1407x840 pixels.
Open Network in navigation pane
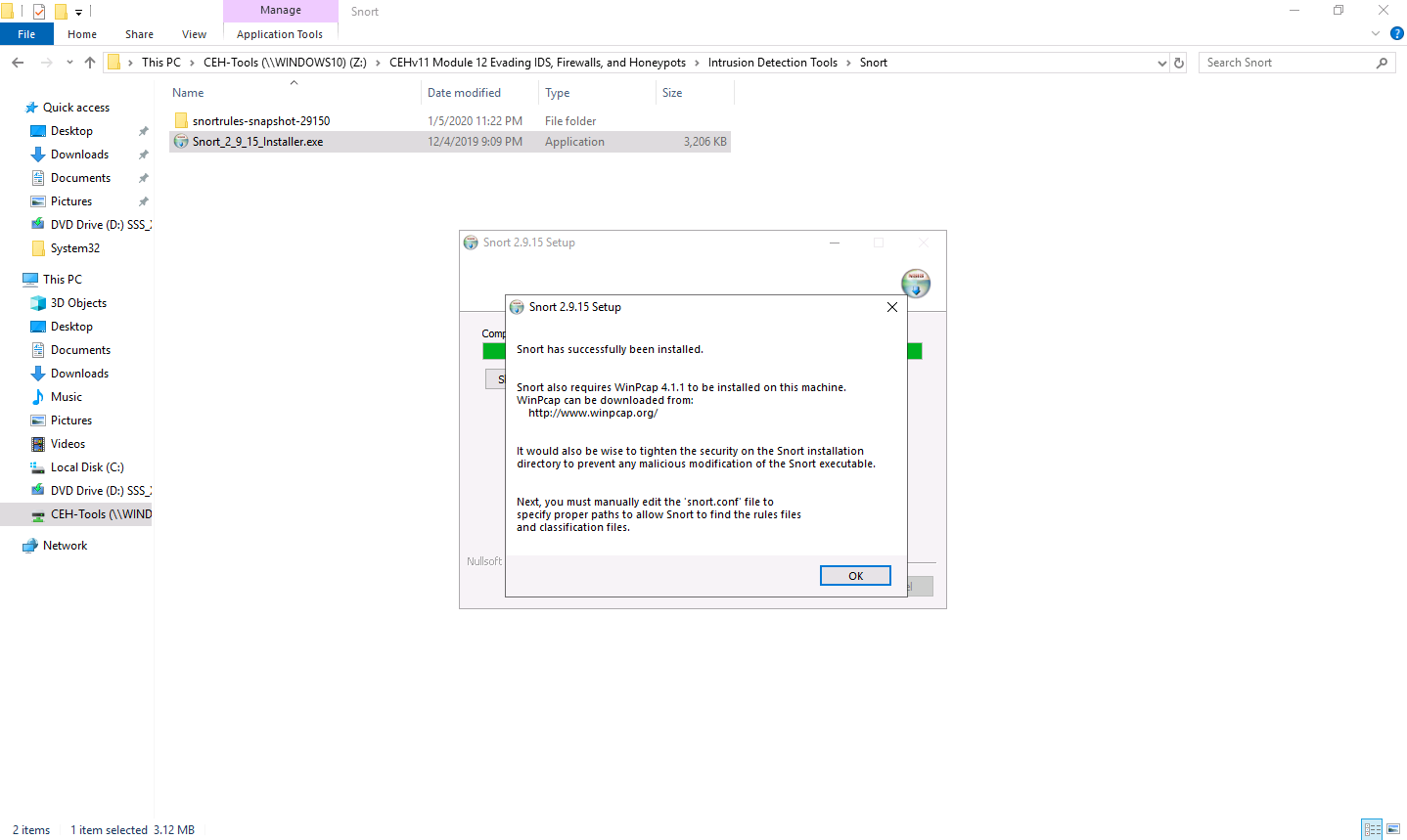(x=65, y=546)
